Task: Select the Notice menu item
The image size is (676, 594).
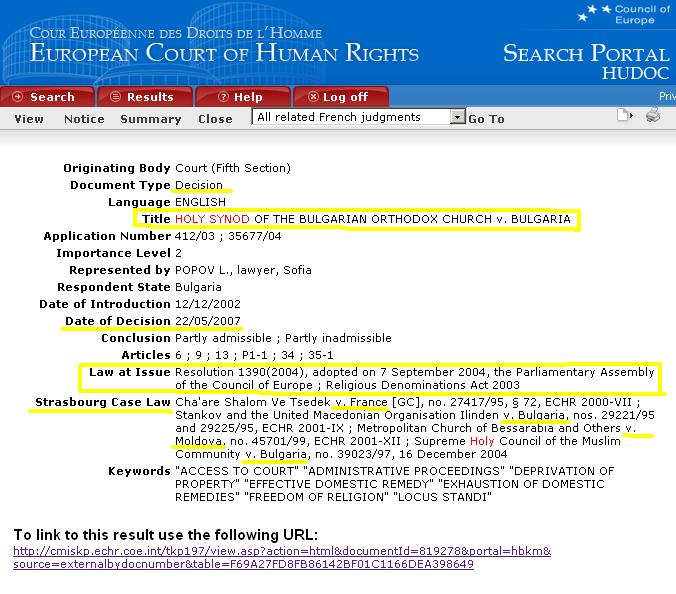Action: click(84, 119)
